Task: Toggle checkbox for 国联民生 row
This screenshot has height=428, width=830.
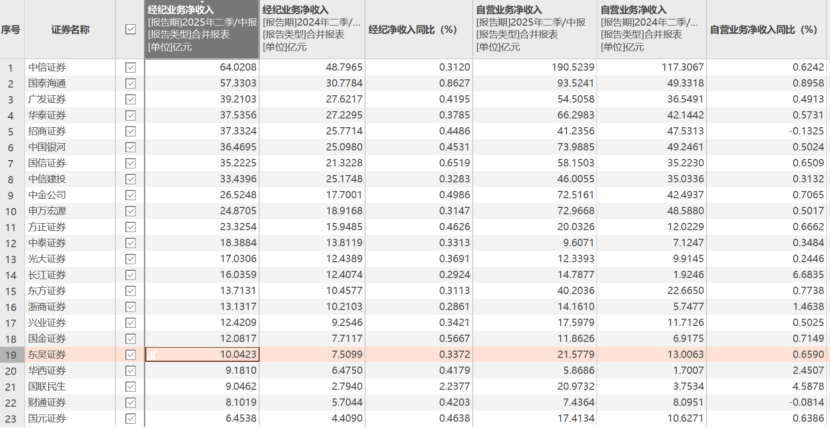Action: tap(130, 387)
